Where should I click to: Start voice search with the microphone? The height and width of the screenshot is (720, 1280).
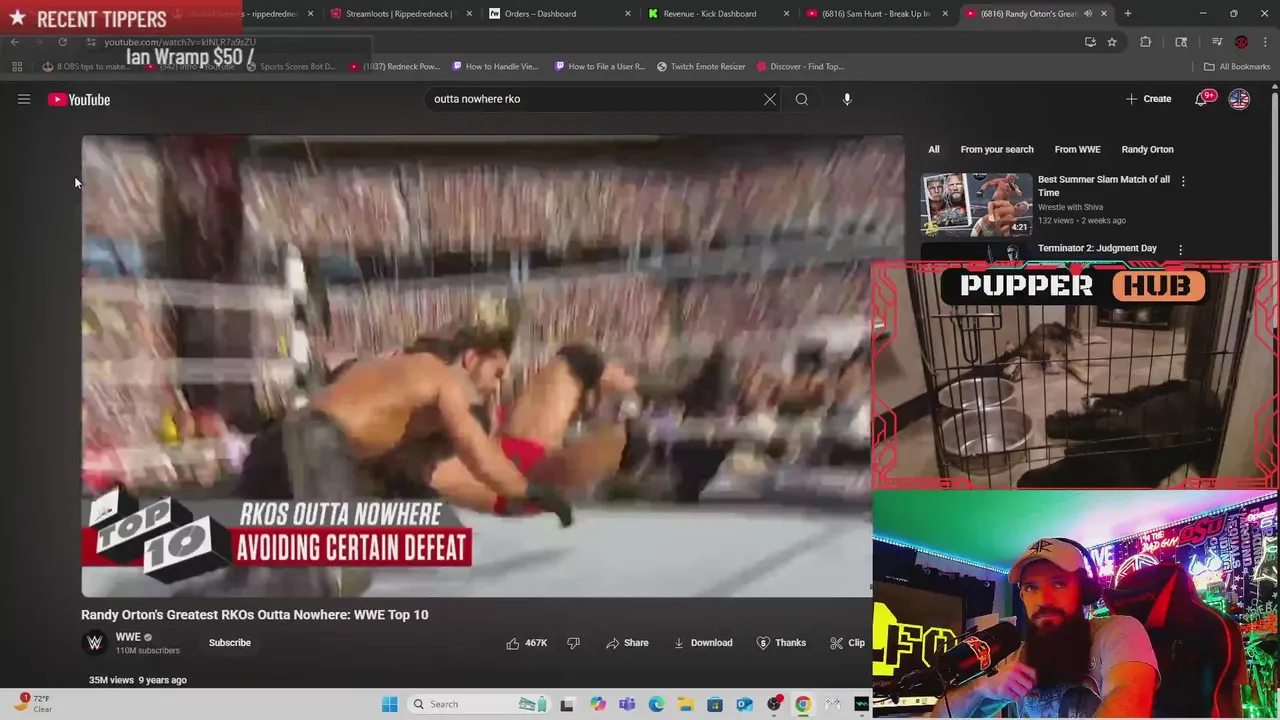pyautogui.click(x=847, y=99)
